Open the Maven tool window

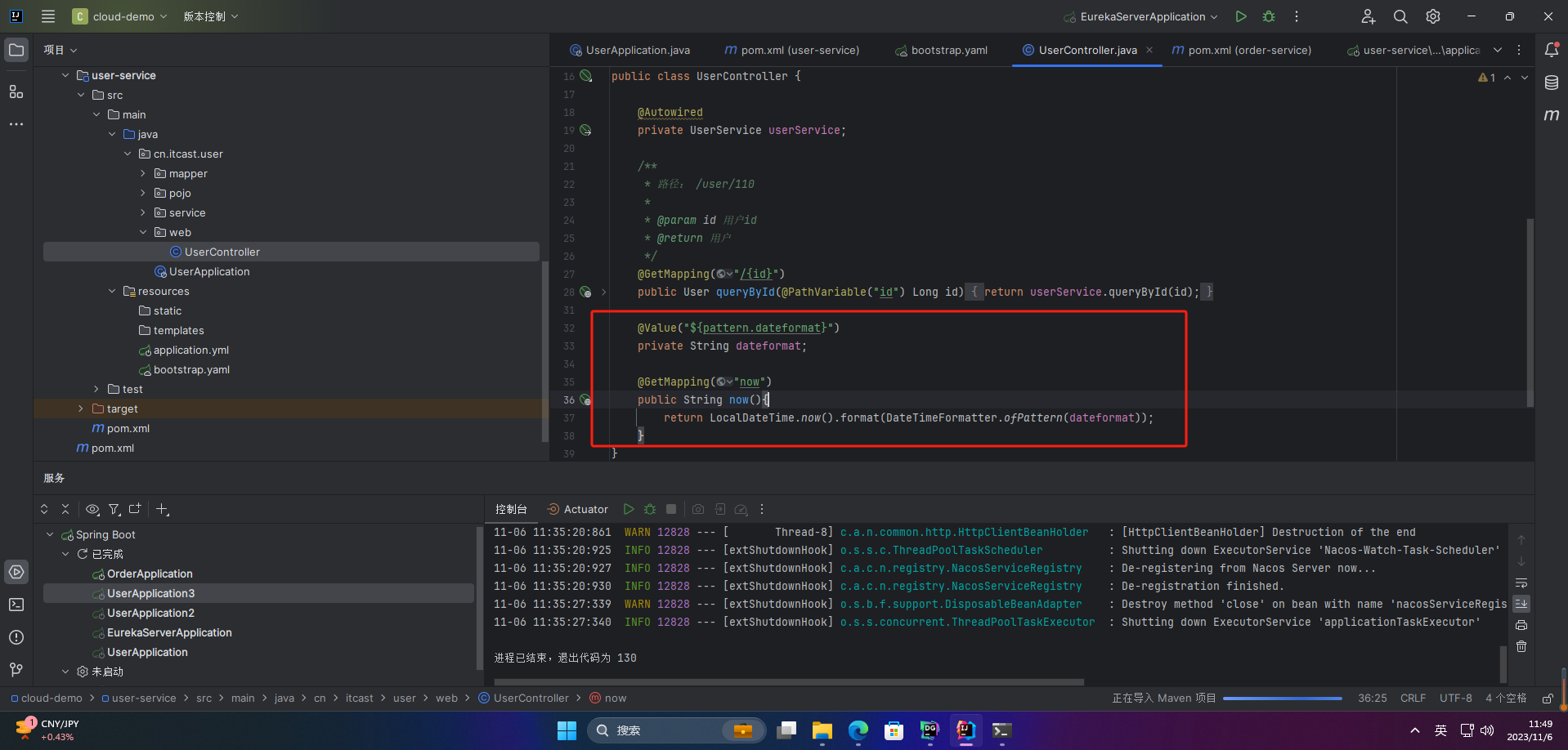[x=1551, y=115]
